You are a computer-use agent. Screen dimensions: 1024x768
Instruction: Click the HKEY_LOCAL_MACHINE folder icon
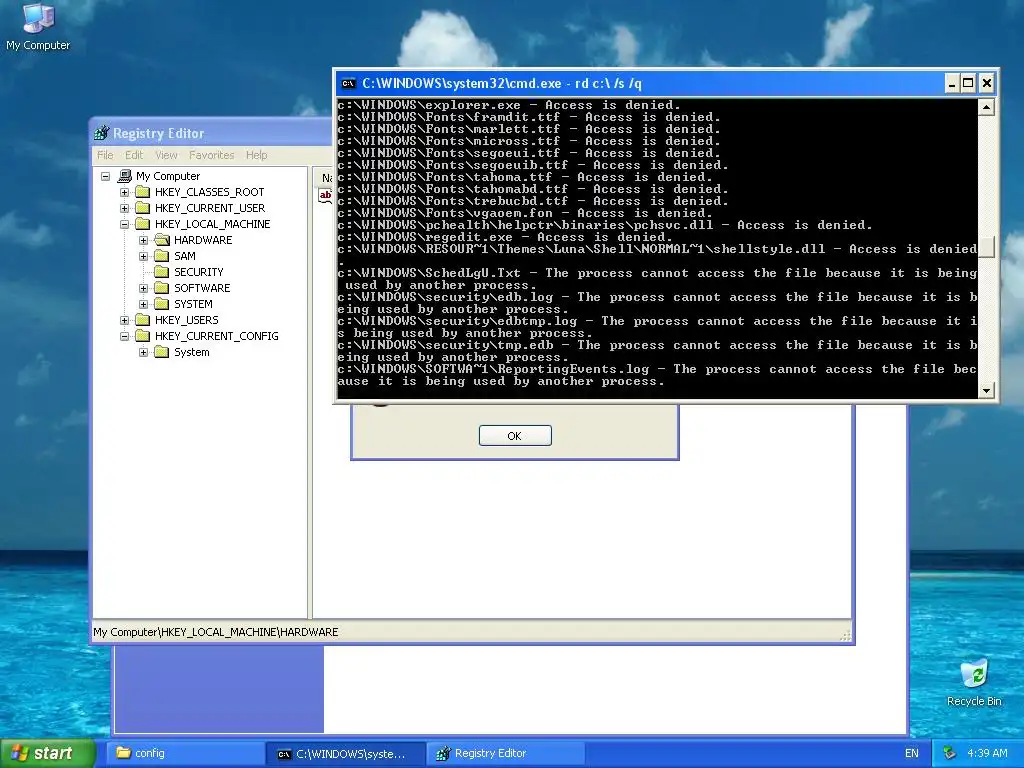point(142,224)
